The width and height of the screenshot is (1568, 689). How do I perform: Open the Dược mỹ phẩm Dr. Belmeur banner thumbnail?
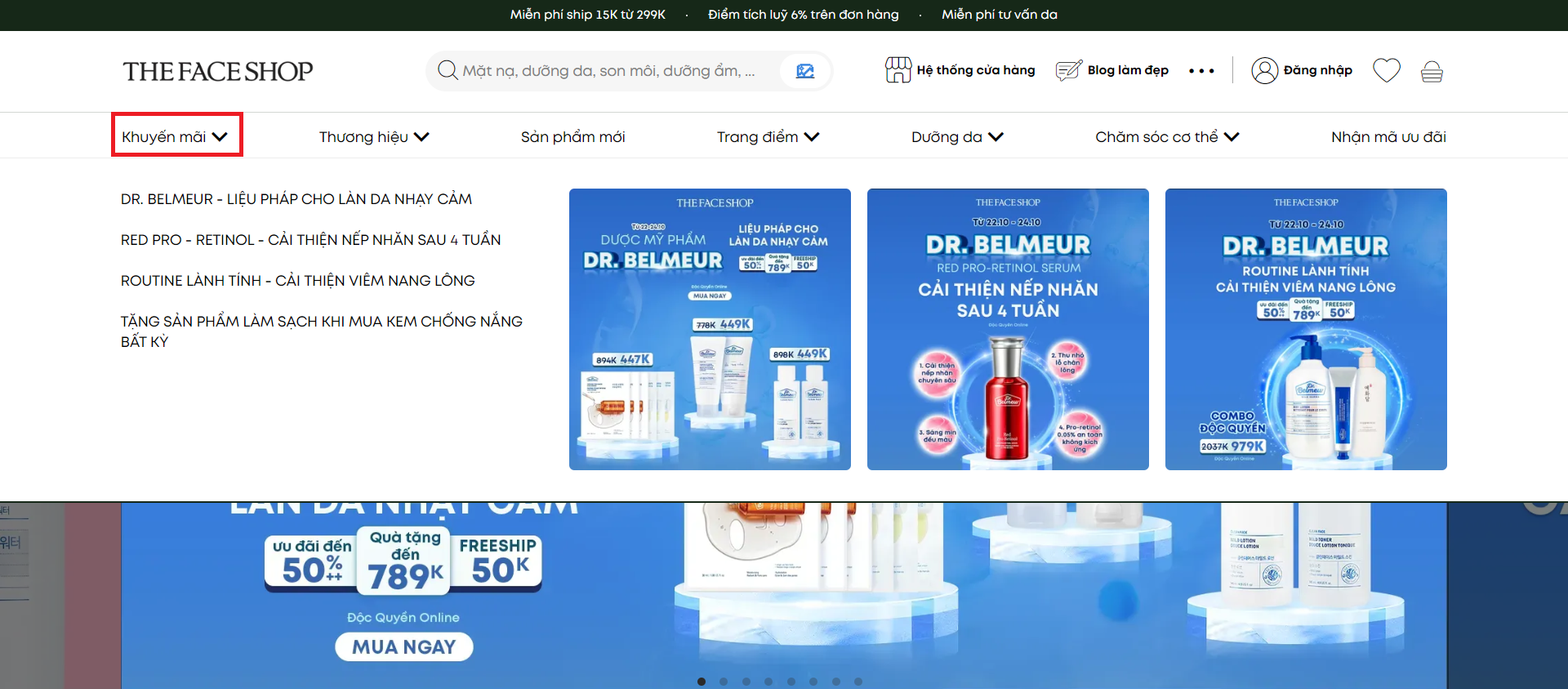(710, 329)
